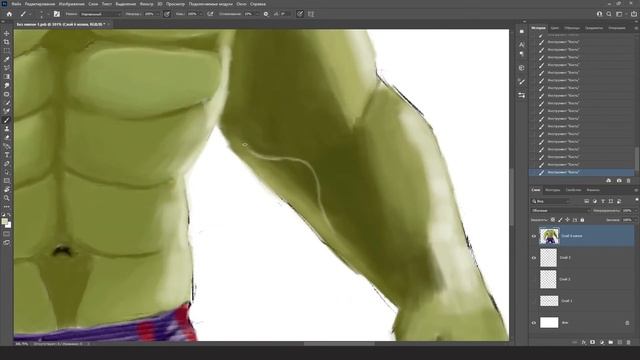Toggle lock all (padlock icon)

(x=582, y=220)
